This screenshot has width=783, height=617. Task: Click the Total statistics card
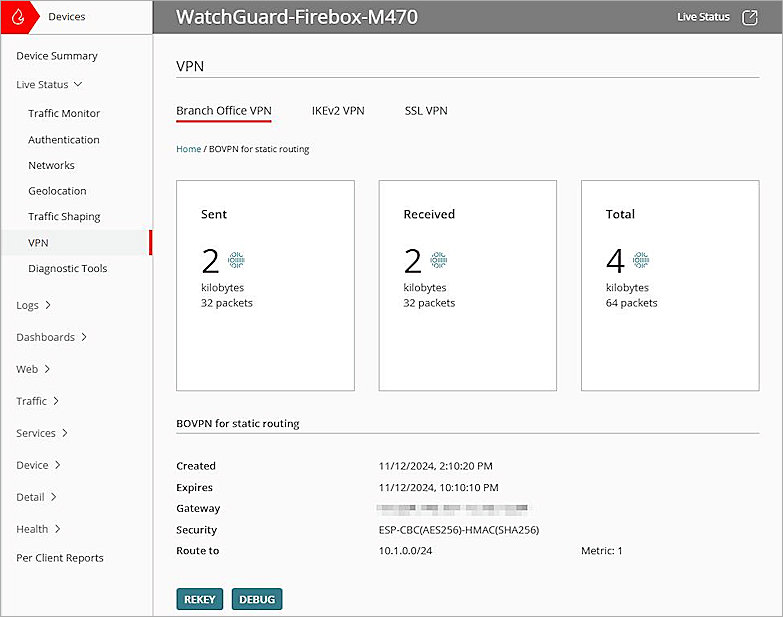(670, 286)
